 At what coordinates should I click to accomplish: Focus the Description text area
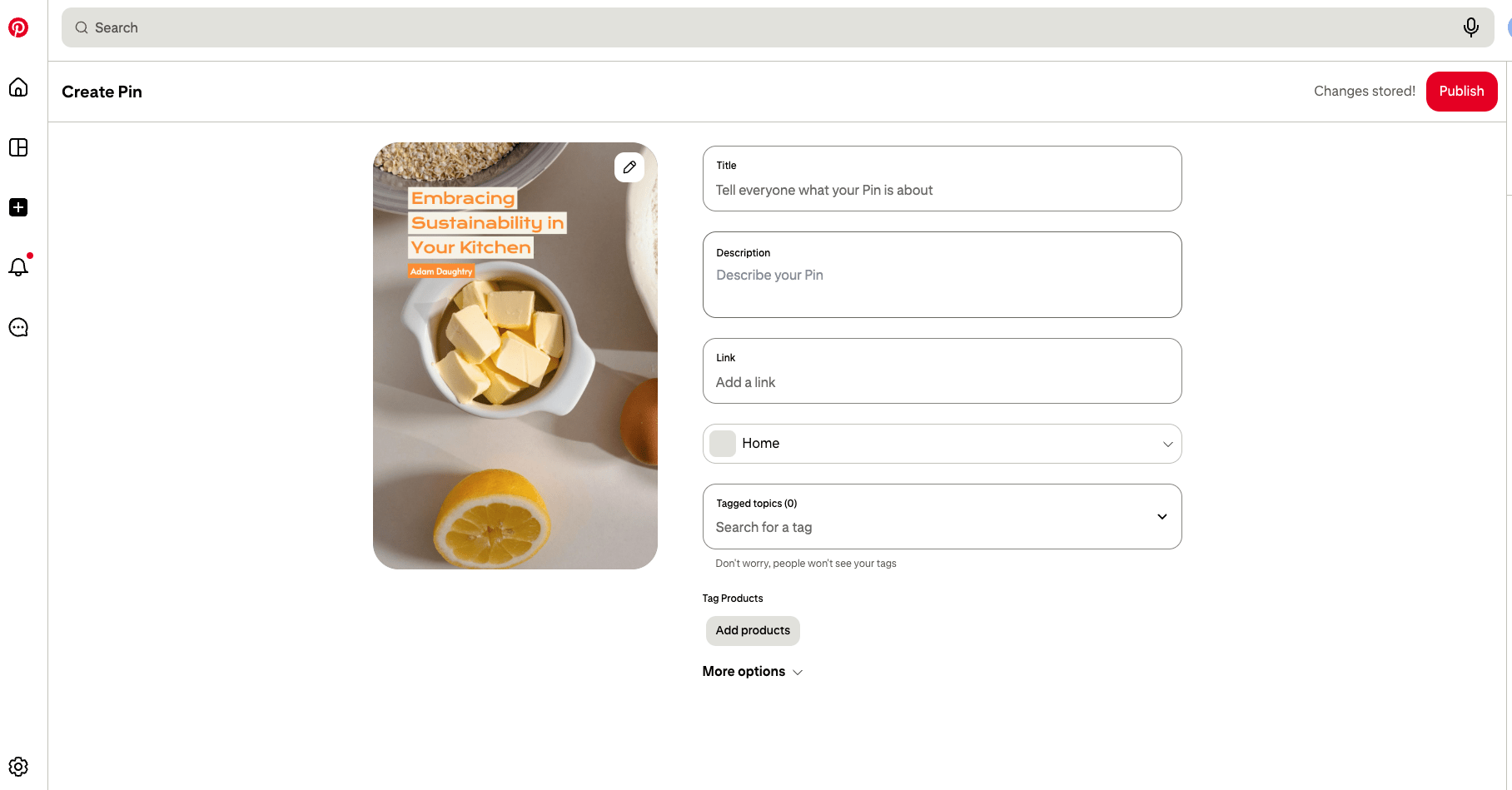point(942,275)
